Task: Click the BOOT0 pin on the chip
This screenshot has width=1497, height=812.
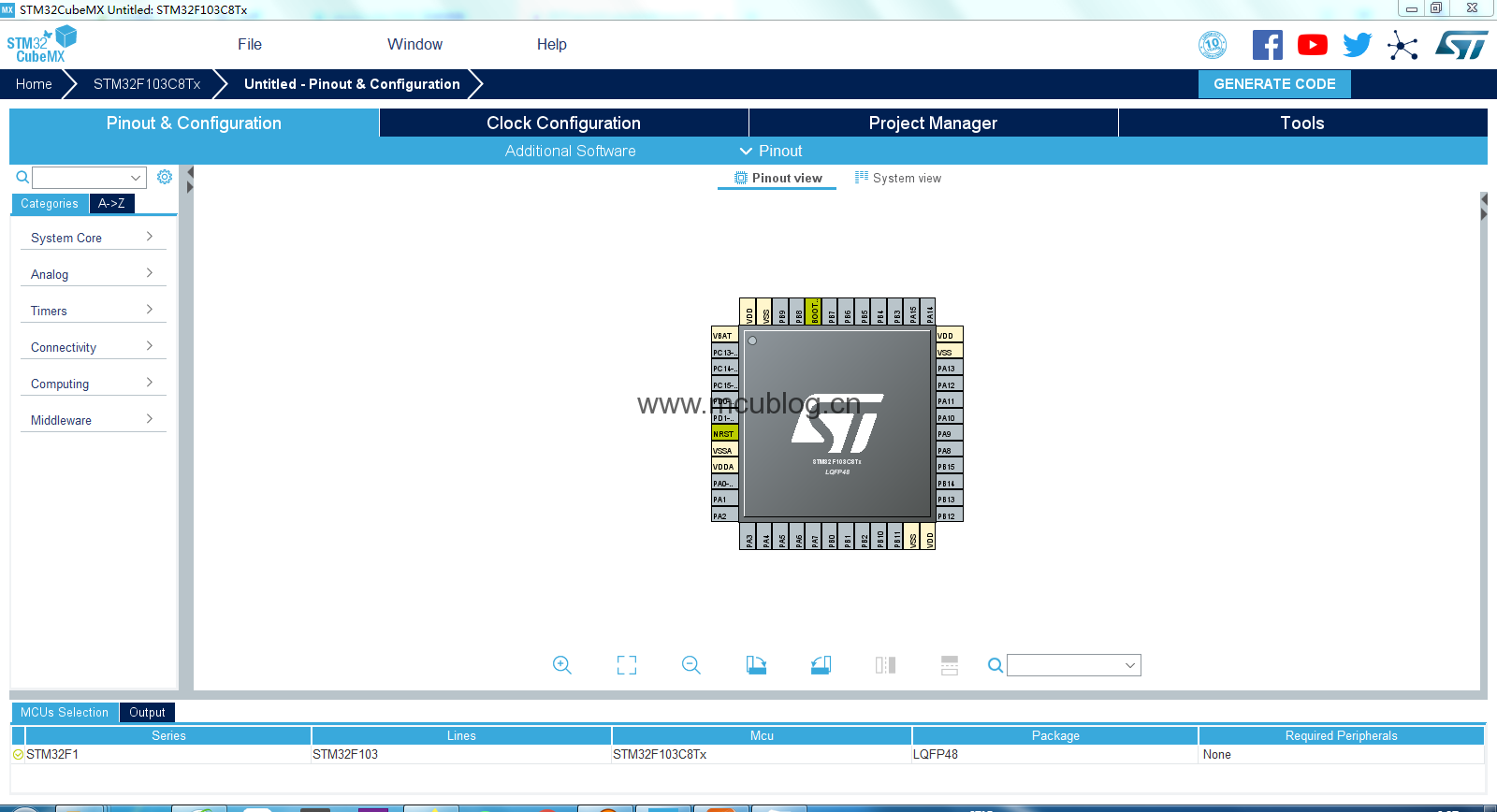Action: pyautogui.click(x=814, y=312)
